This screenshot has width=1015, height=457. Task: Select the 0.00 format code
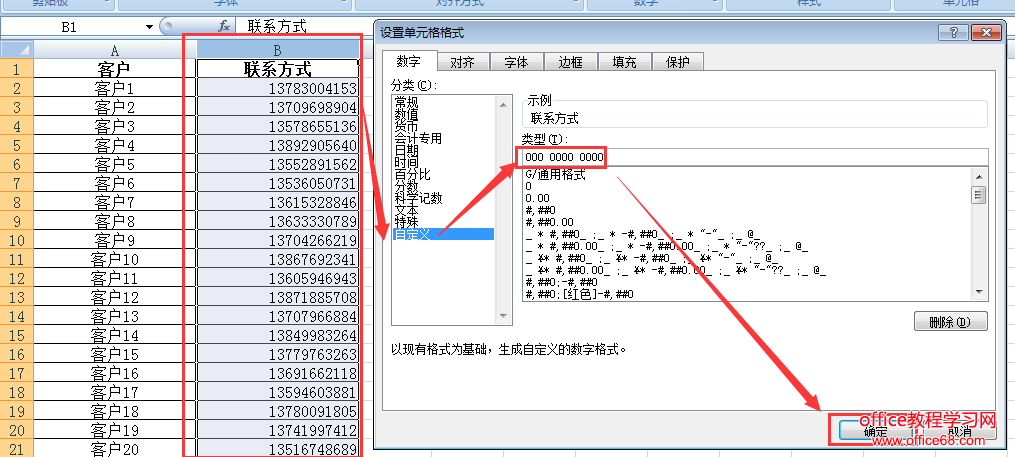(x=537, y=198)
